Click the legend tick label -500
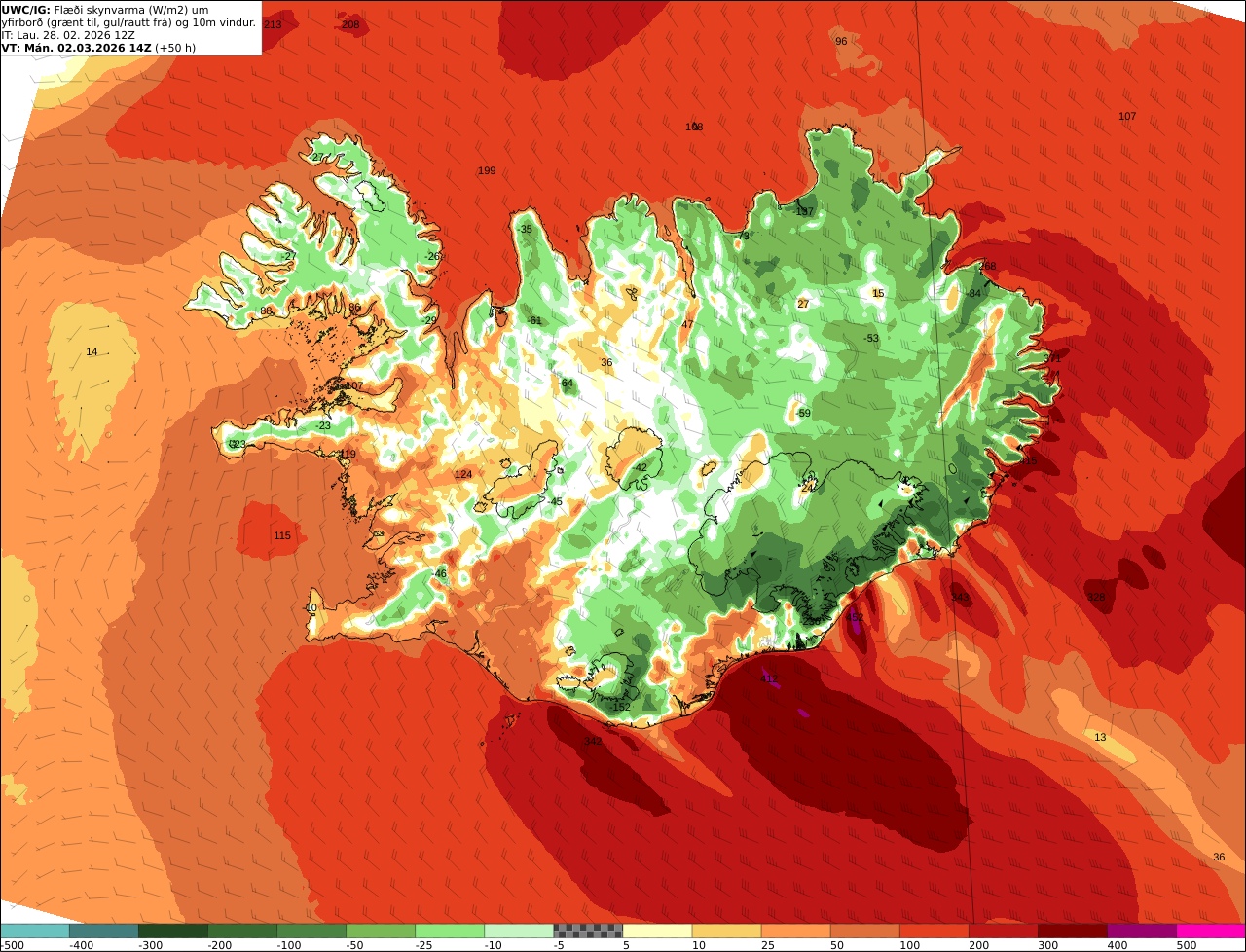The width and height of the screenshot is (1246, 952). coord(13,944)
